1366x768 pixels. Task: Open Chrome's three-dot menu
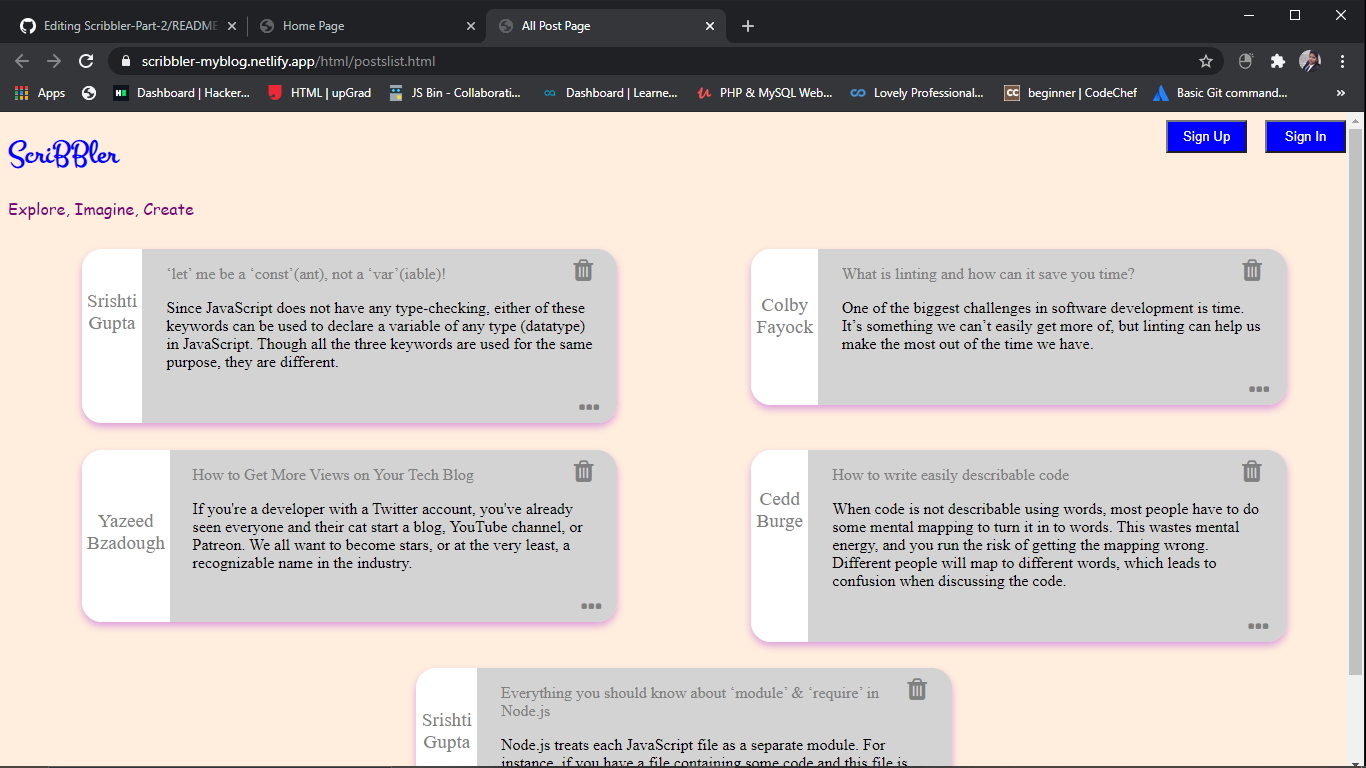[x=1343, y=60]
